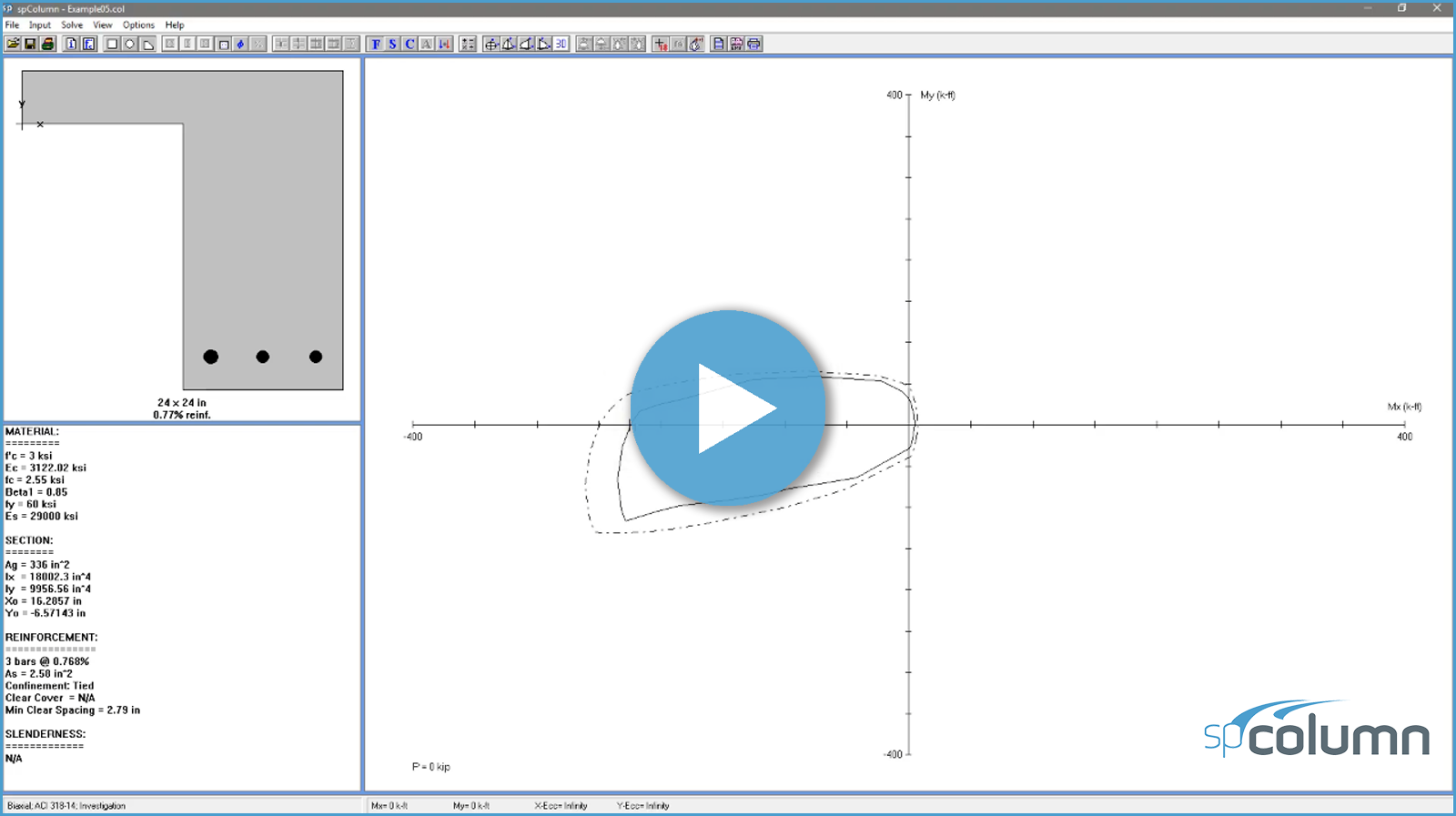The width and height of the screenshot is (1456, 816).
Task: Click the 'My (k-ft)' axis label
Action: [x=937, y=95]
